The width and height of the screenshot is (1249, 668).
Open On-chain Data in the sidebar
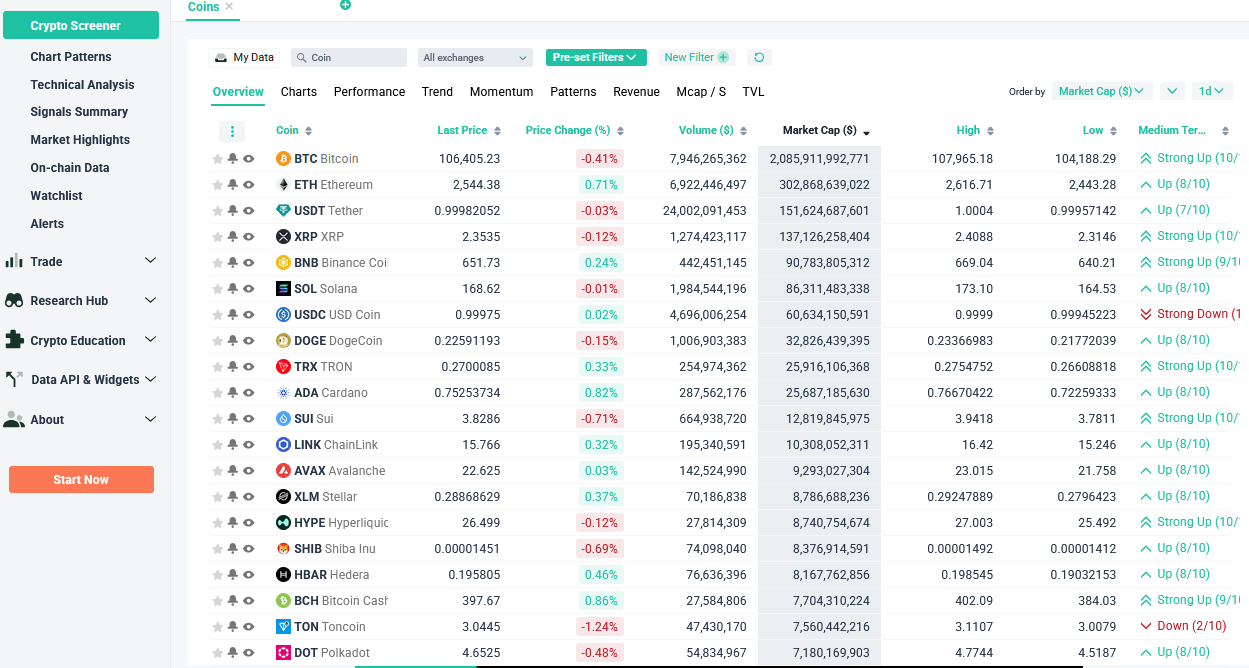[70, 168]
